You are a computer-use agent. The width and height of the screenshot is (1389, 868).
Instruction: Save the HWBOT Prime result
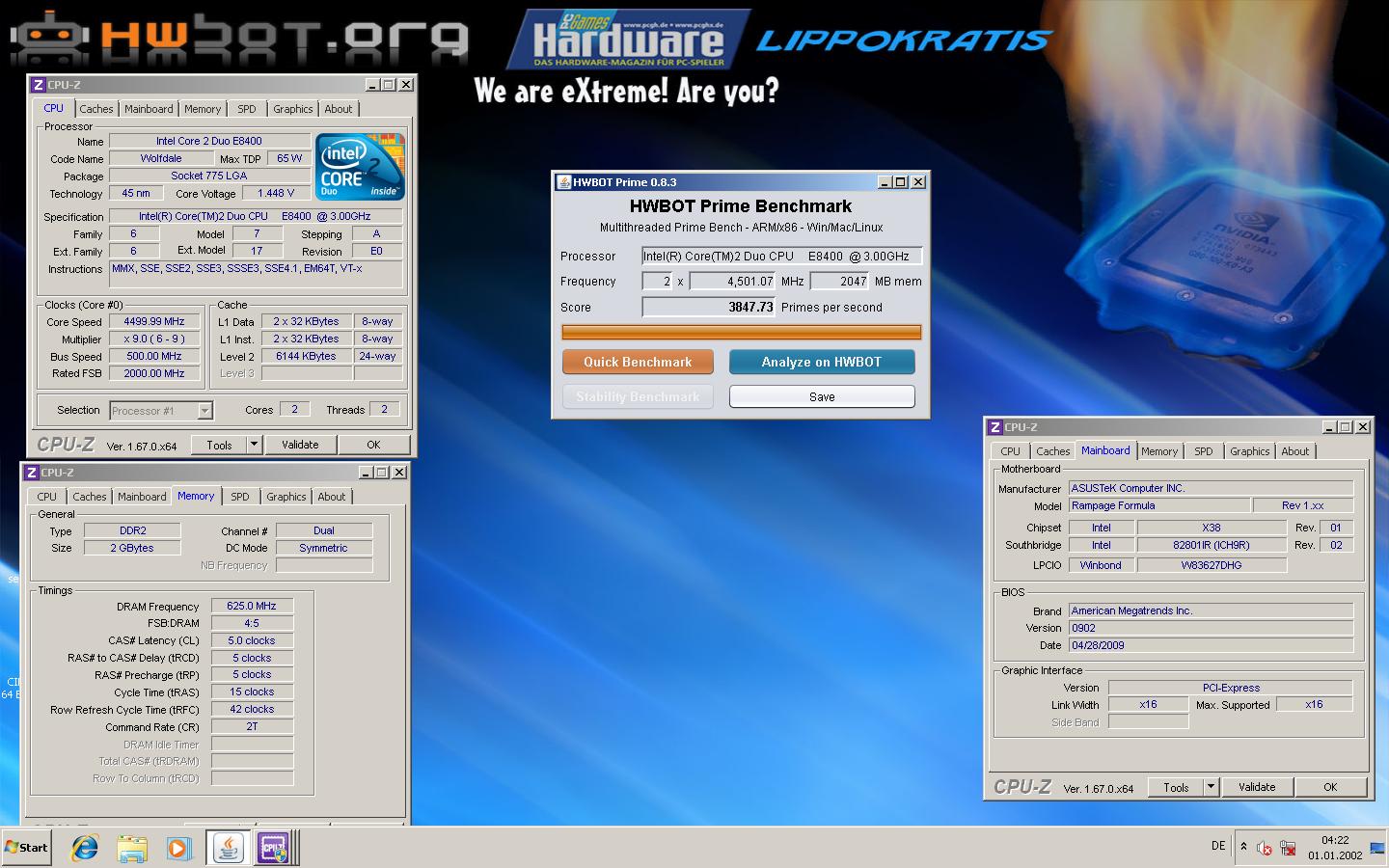click(822, 396)
